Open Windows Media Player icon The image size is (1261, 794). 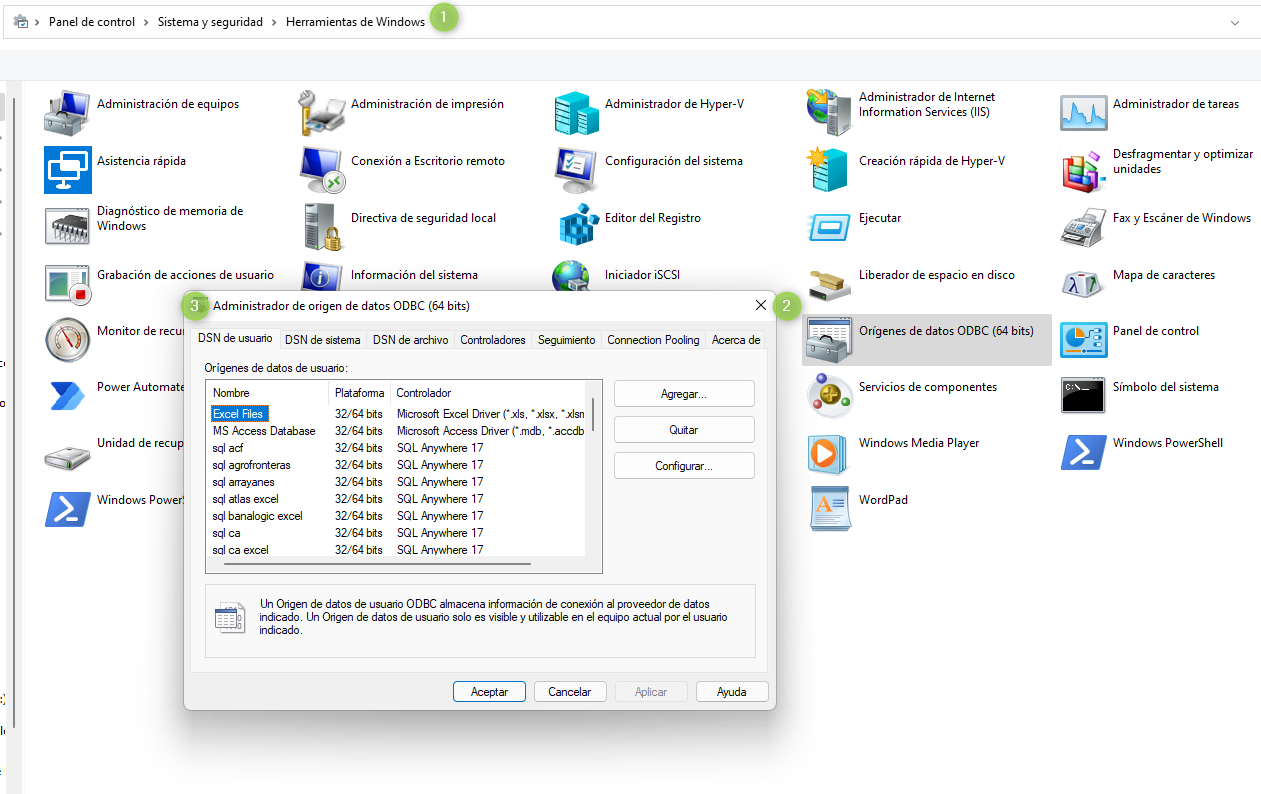[x=830, y=453]
